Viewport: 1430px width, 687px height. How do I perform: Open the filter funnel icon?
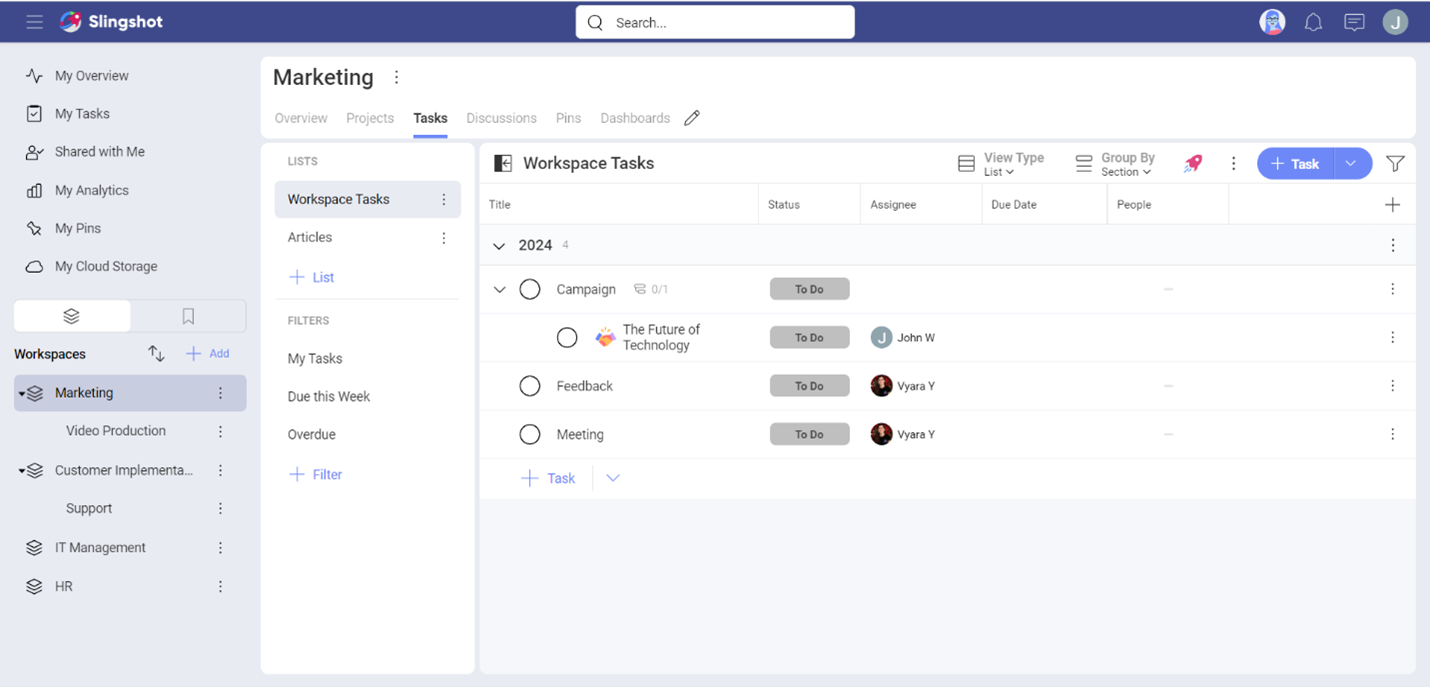tap(1395, 163)
